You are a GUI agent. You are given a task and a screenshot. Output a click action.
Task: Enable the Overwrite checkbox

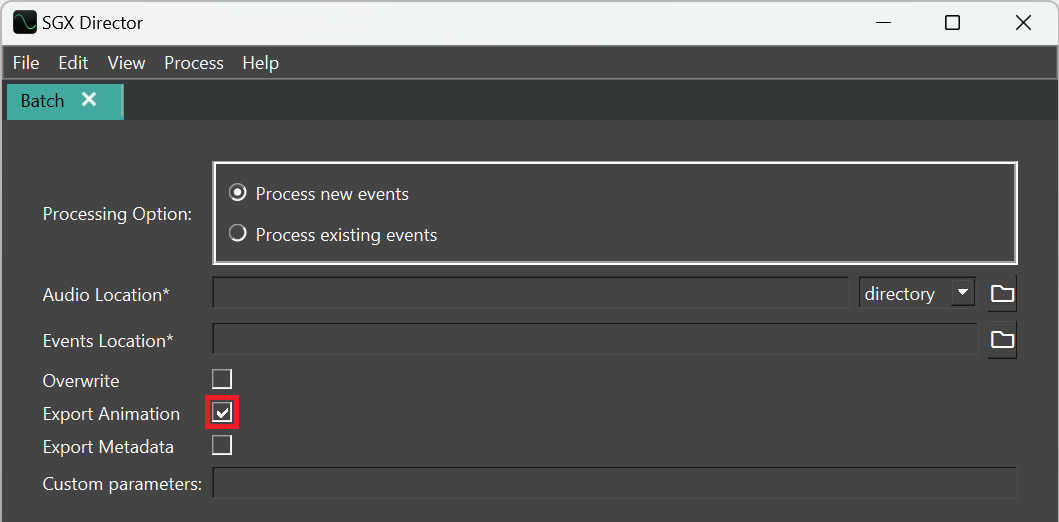[x=222, y=379]
